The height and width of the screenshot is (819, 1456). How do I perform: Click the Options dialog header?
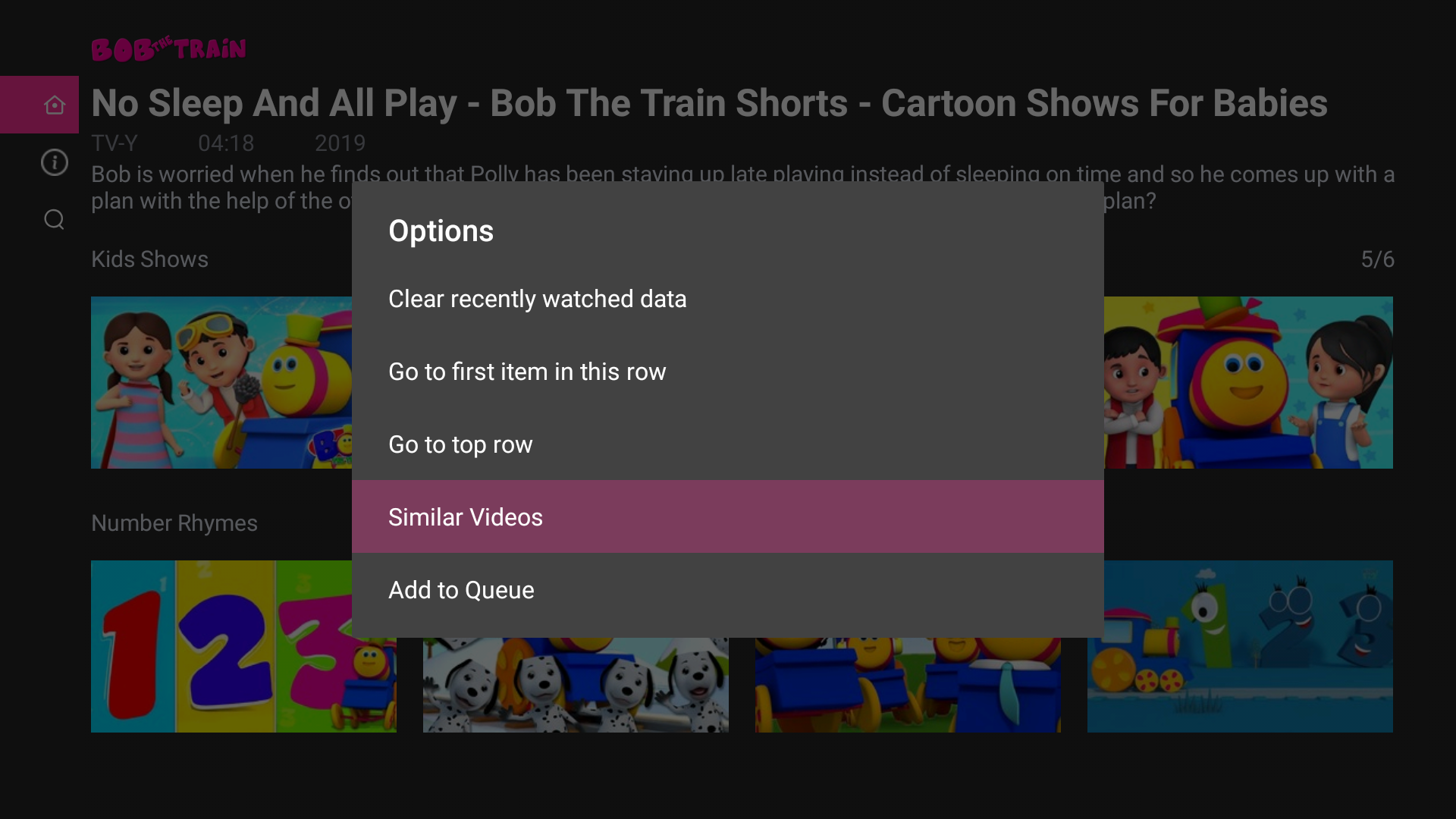point(441,231)
